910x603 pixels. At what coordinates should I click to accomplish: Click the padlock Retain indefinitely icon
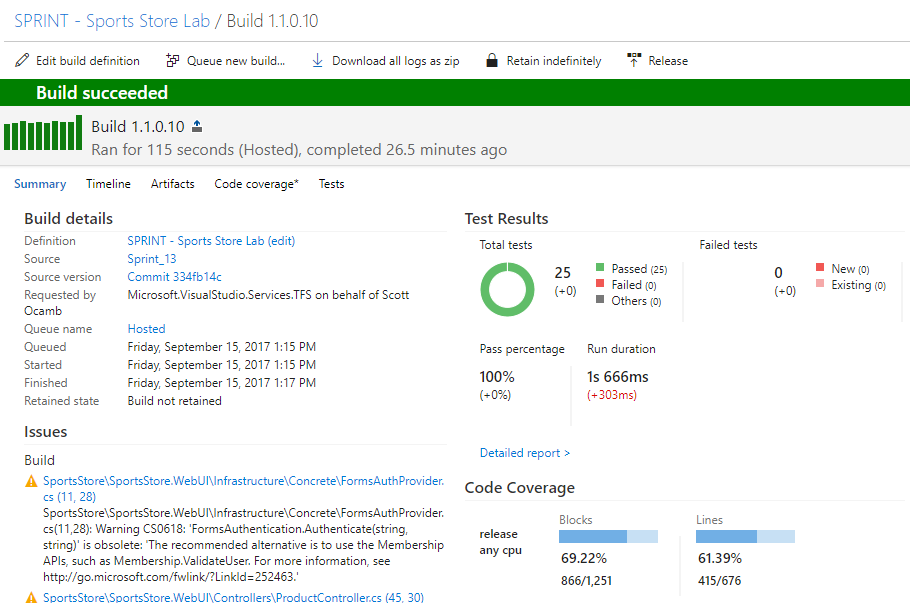[492, 60]
